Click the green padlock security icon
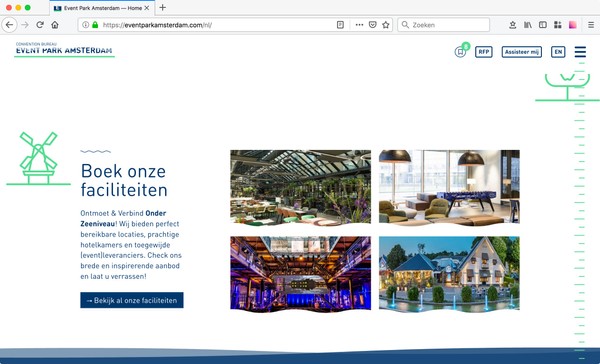Screen dimensions: 600x364 (x=95, y=25)
